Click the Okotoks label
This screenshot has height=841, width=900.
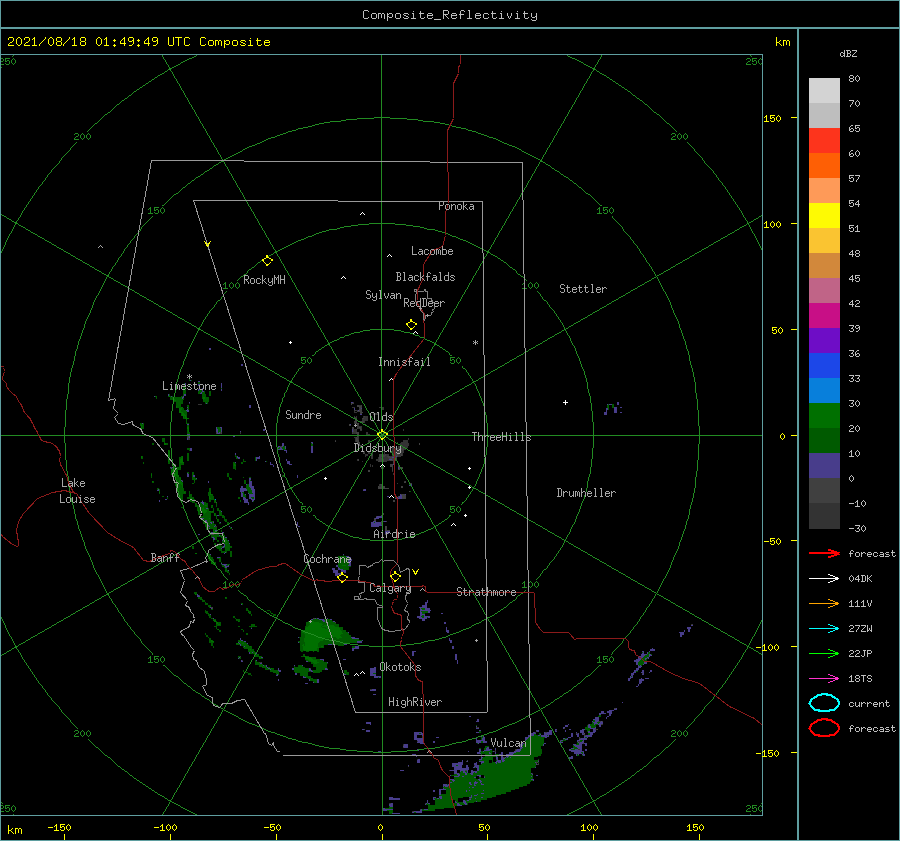pos(400,667)
